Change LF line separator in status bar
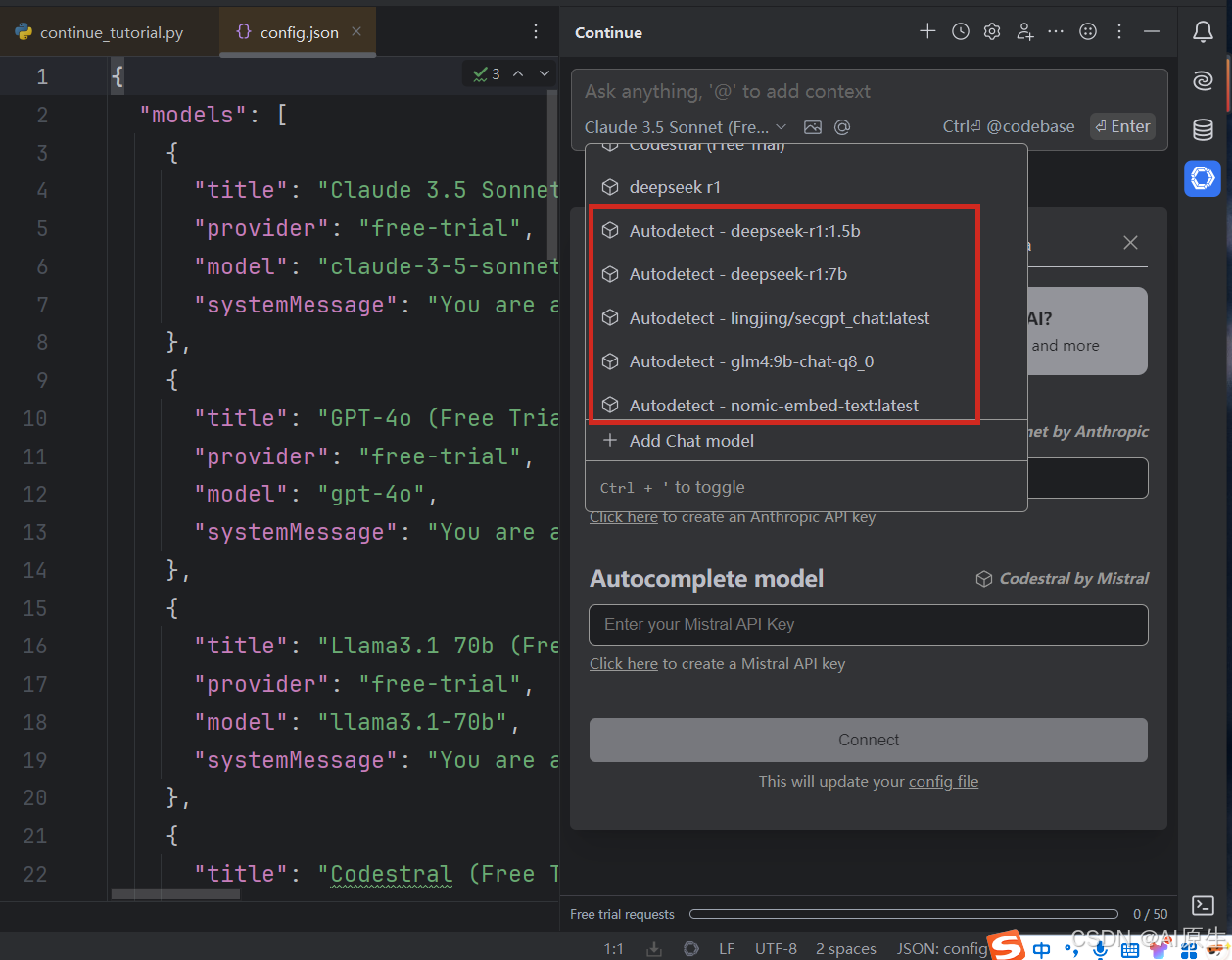This screenshot has height=960, width=1232. pyautogui.click(x=727, y=948)
